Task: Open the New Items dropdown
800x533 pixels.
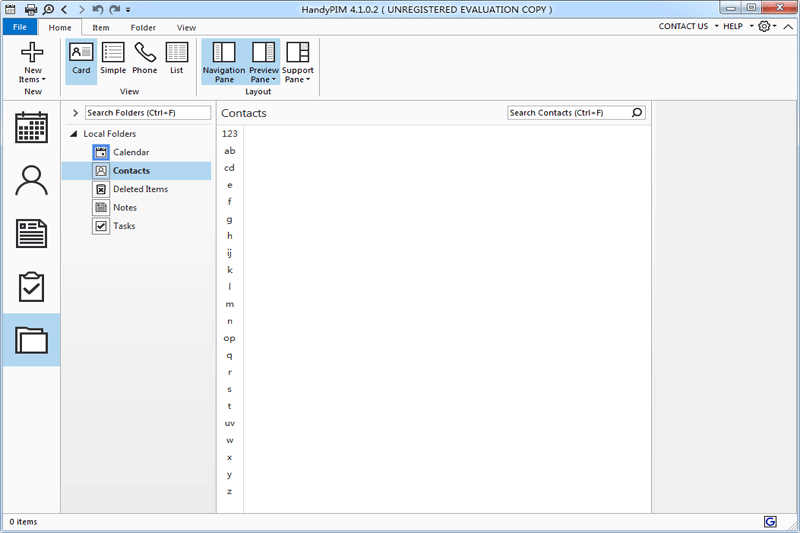Action: pyautogui.click(x=32, y=63)
